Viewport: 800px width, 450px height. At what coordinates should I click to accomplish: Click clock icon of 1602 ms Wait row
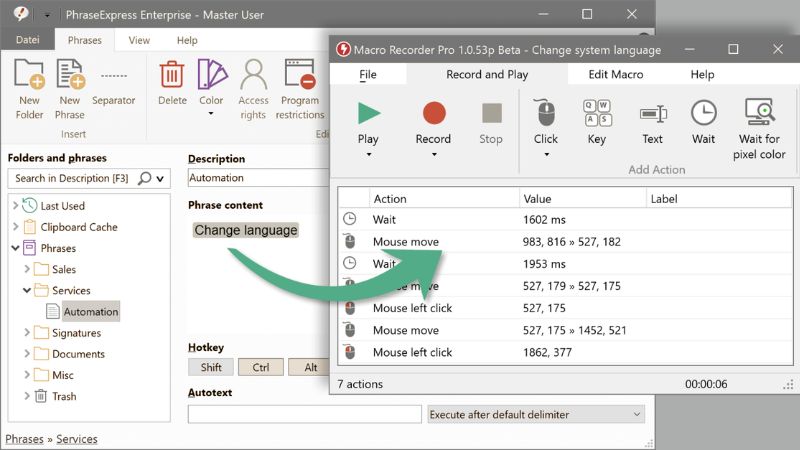[x=349, y=219]
